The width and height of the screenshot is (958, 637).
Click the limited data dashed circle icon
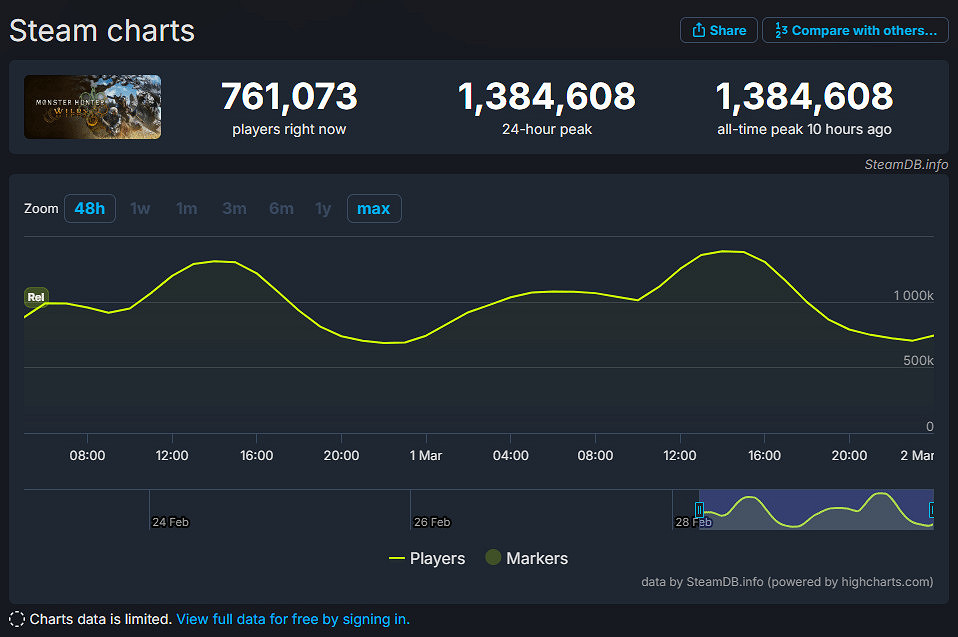point(17,619)
